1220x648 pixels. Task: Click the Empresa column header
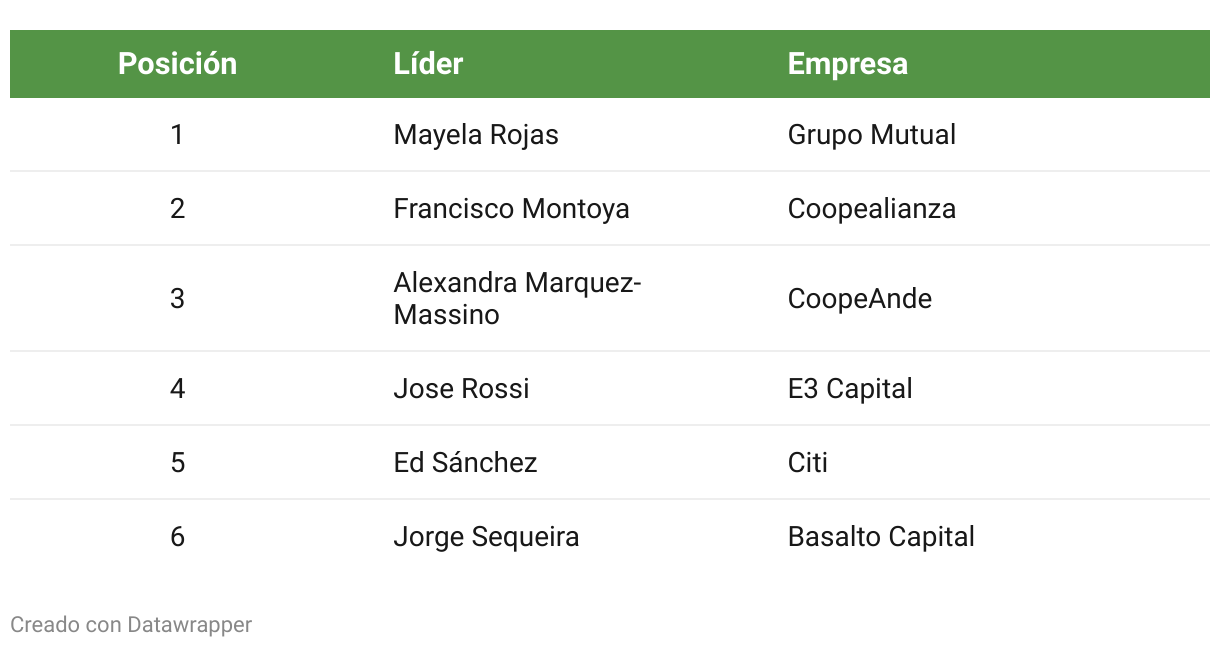[848, 64]
